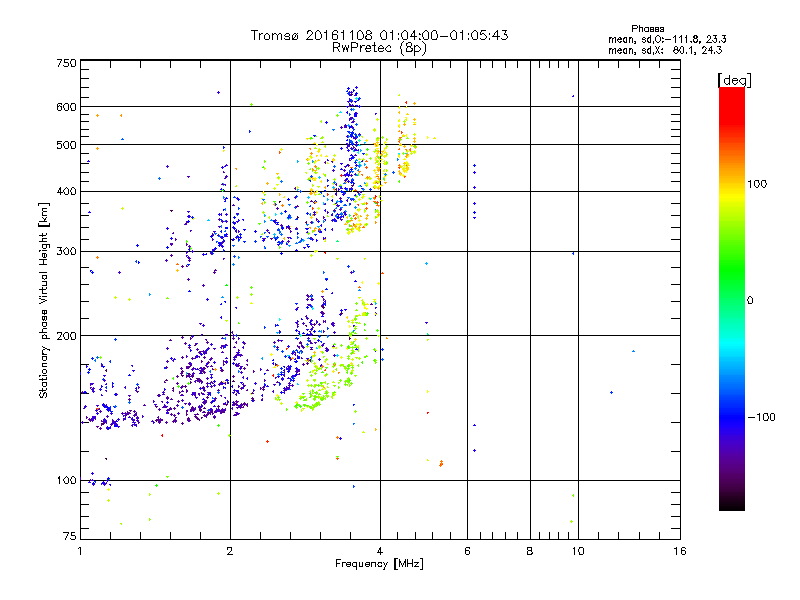Screen dimensions: 800x600
Task: Click the black bottom end of phase colorbar
Action: [732, 503]
